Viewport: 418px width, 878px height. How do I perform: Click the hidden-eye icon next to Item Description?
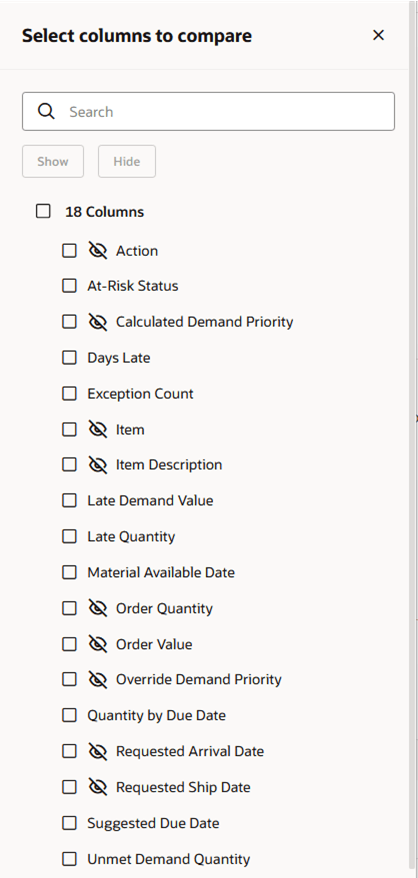[x=97, y=465]
